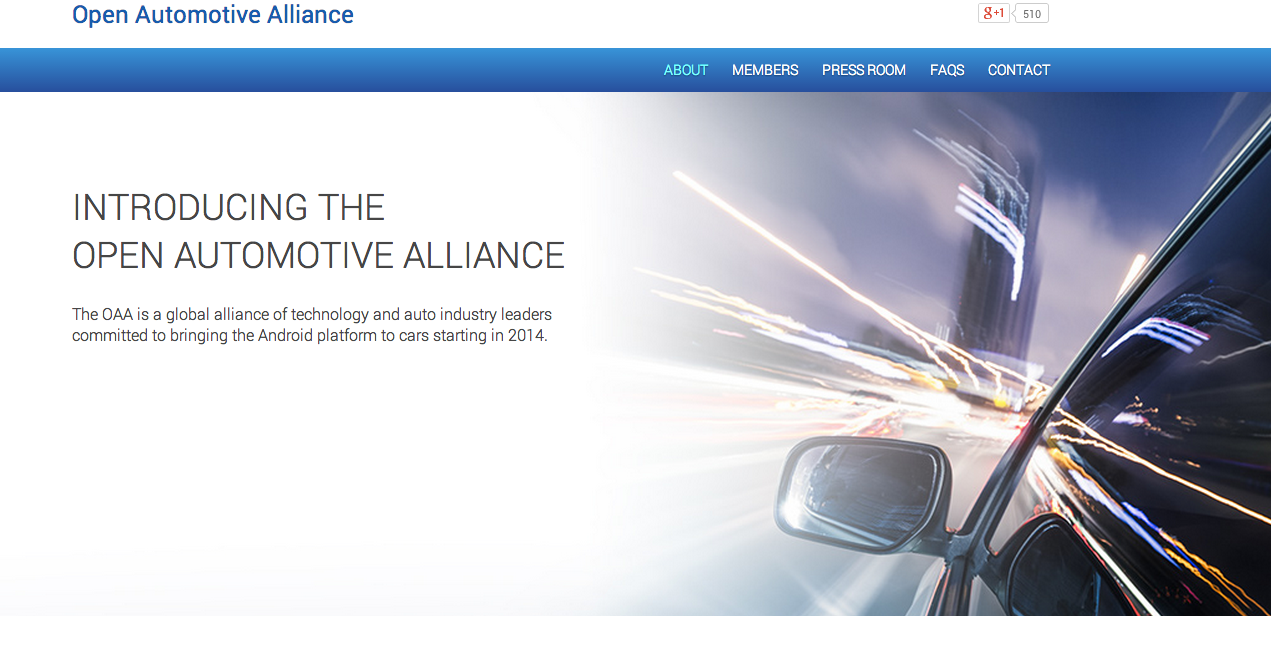Click the 510 share count bubble

click(1032, 14)
